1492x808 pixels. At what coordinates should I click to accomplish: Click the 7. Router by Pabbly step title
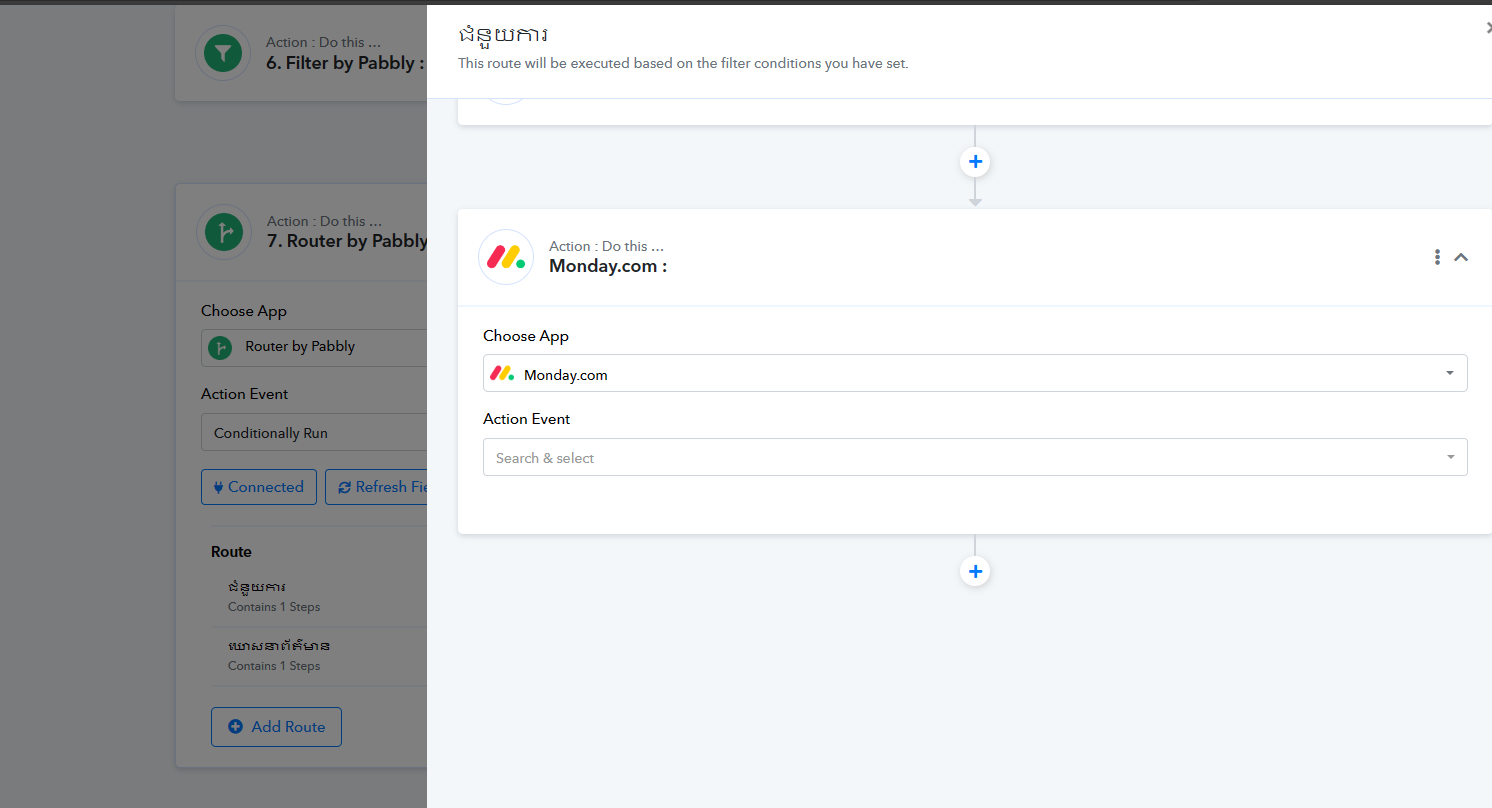(347, 241)
